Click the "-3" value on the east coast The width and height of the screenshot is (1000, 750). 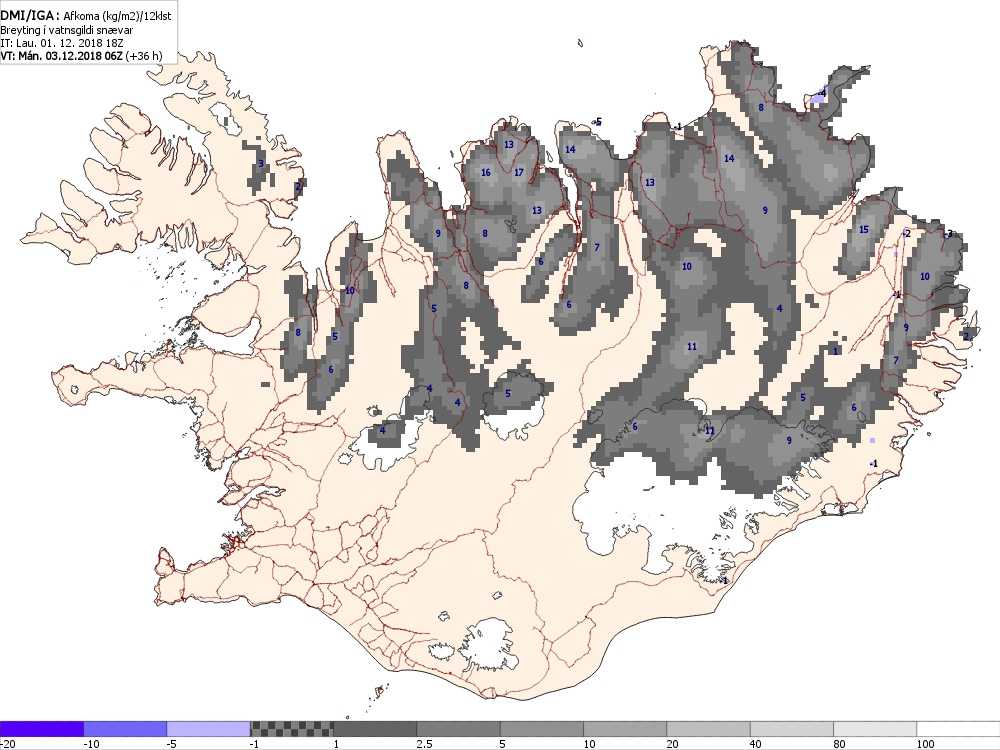(x=948, y=234)
